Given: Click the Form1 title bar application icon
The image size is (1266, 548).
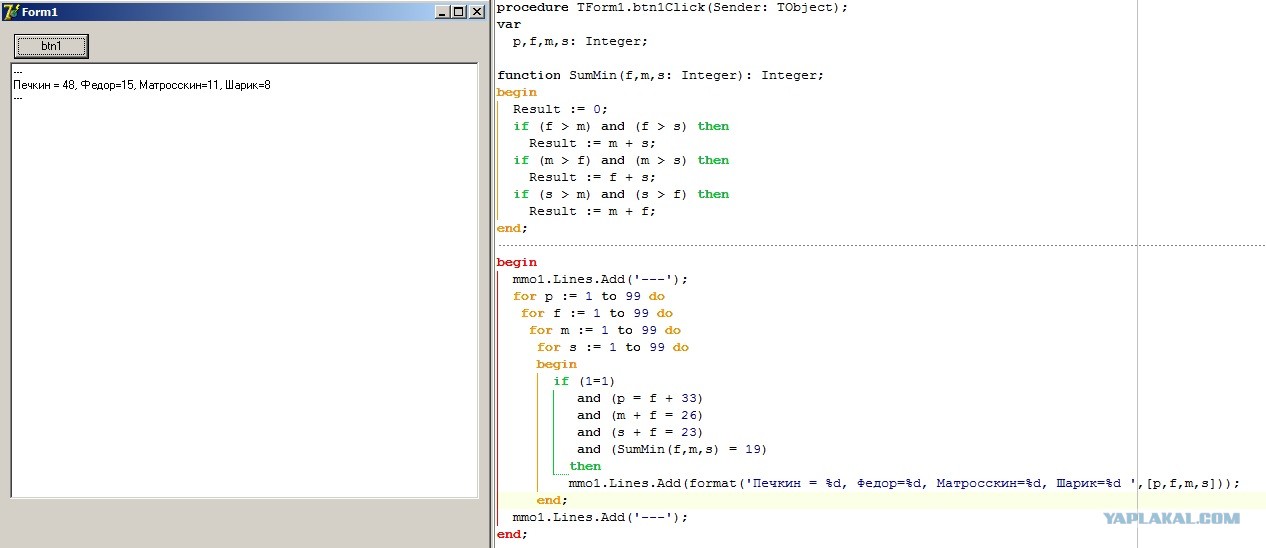Looking at the screenshot, I should point(11,12).
